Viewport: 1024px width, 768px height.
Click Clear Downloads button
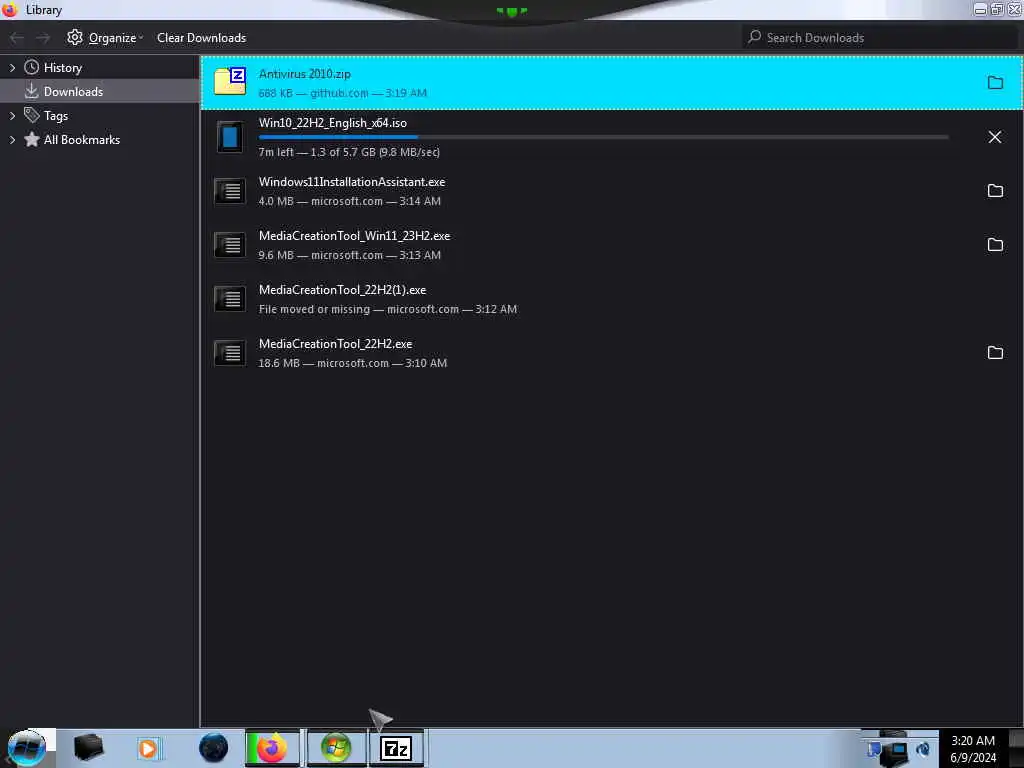(x=201, y=38)
